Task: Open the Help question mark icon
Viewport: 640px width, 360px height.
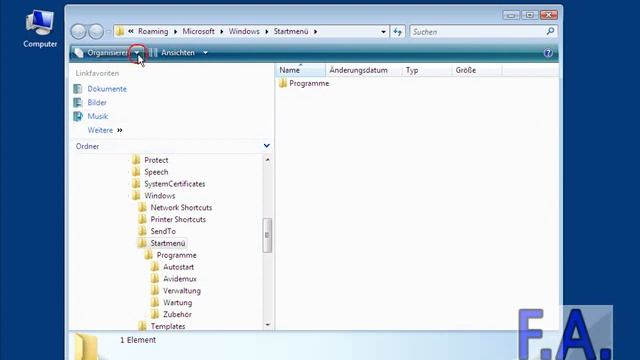Action: coord(548,53)
